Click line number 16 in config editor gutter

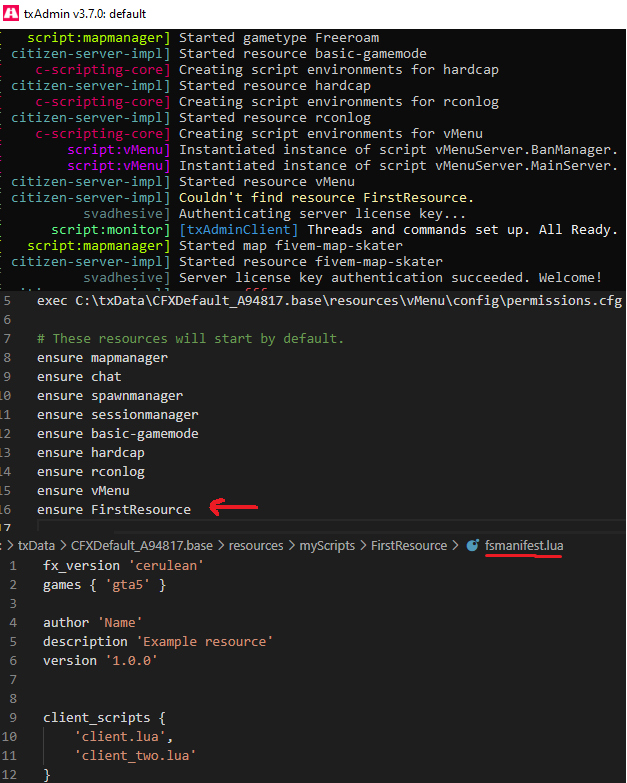point(5,509)
